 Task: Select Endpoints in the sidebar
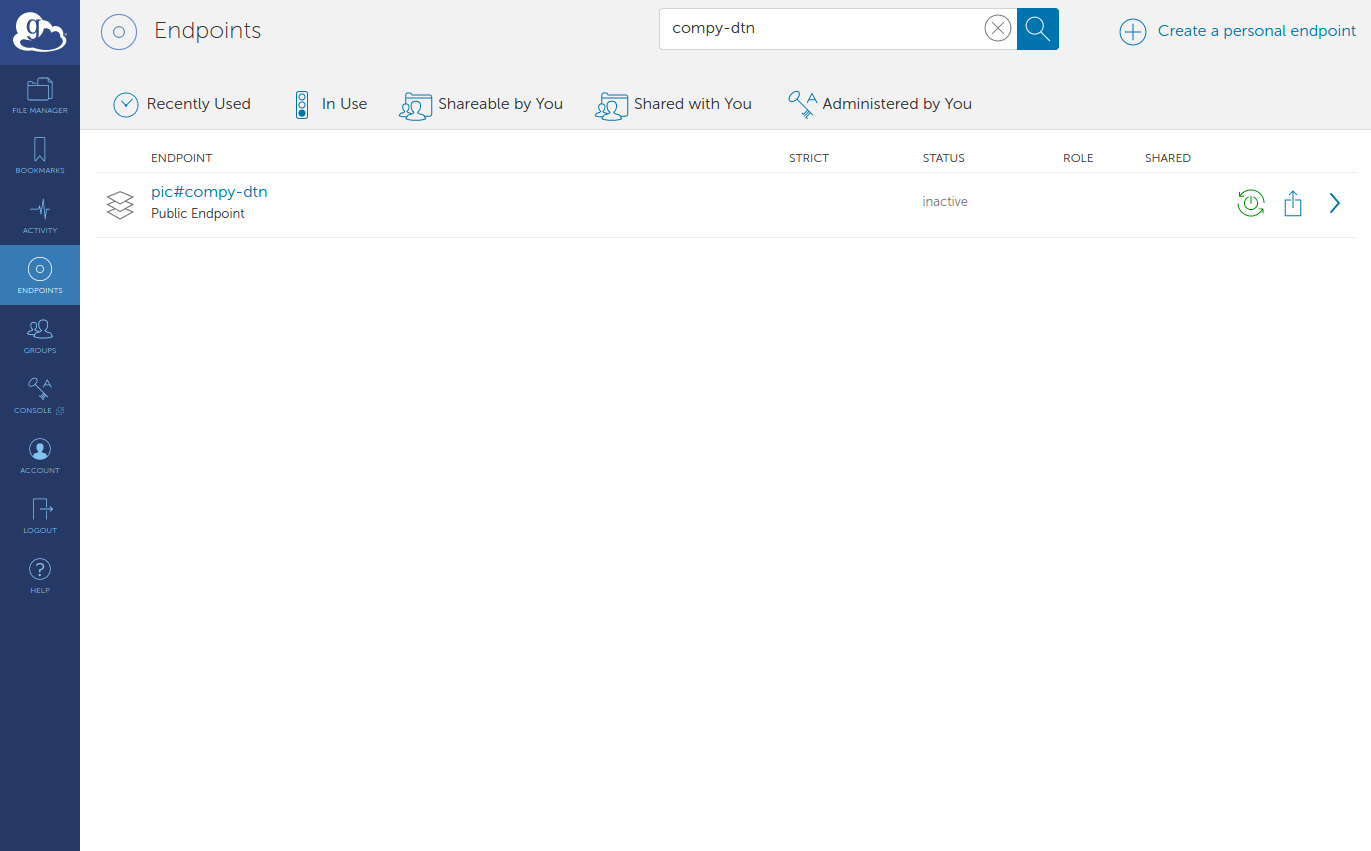point(40,275)
